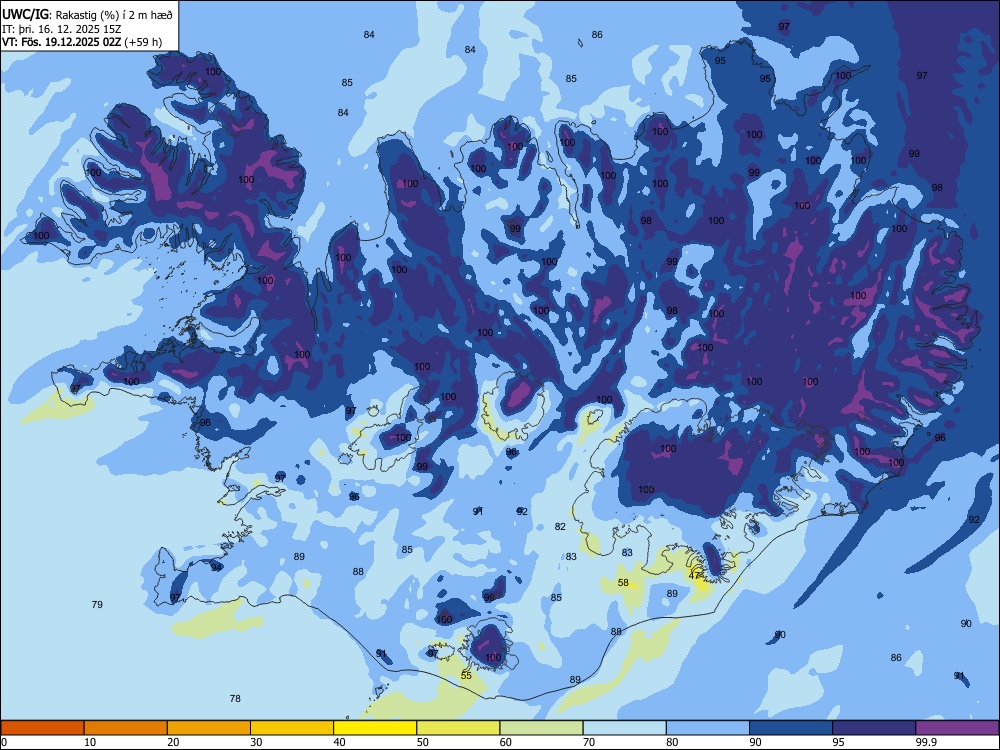Select the value 78 over the southwest sea
1000x750 pixels.
(x=235, y=698)
